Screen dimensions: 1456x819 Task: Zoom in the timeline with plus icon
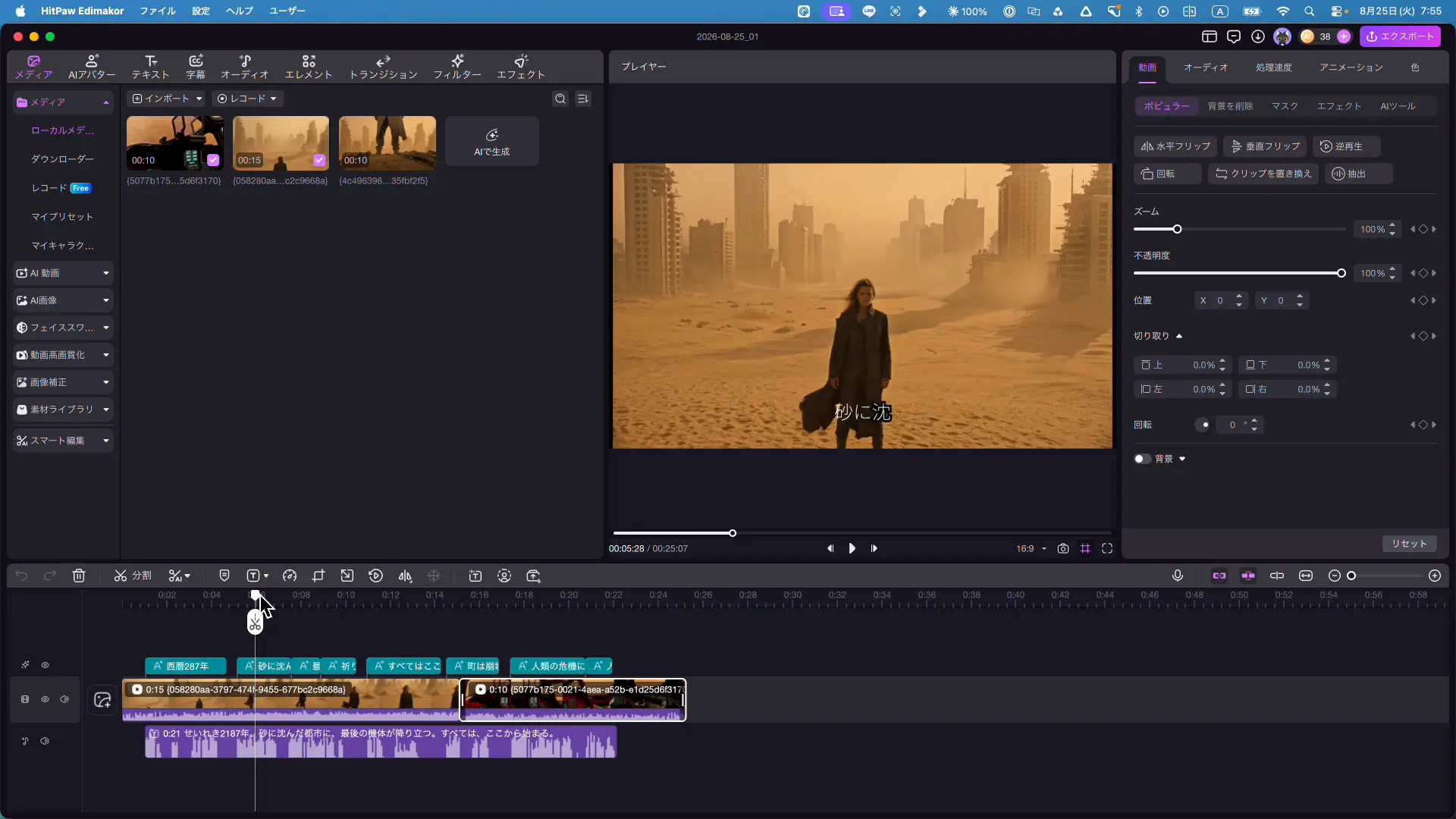coord(1435,576)
